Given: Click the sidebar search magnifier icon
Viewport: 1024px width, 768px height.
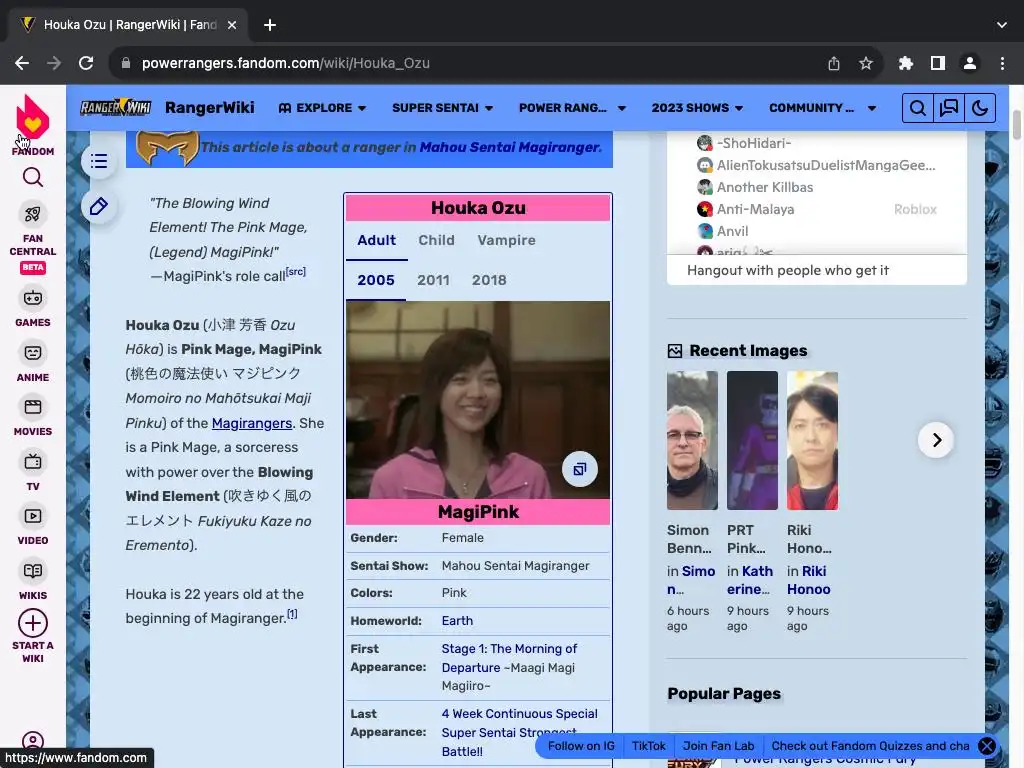Looking at the screenshot, I should [33, 177].
